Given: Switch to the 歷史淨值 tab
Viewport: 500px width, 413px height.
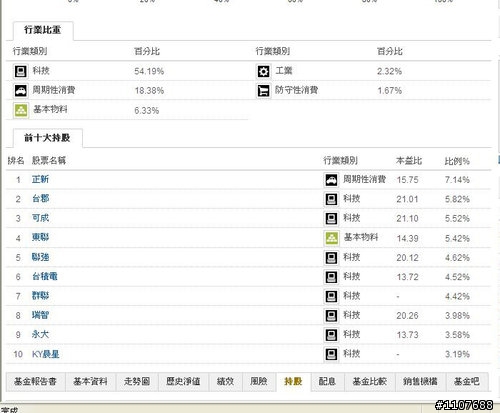Looking at the screenshot, I should [183, 382].
